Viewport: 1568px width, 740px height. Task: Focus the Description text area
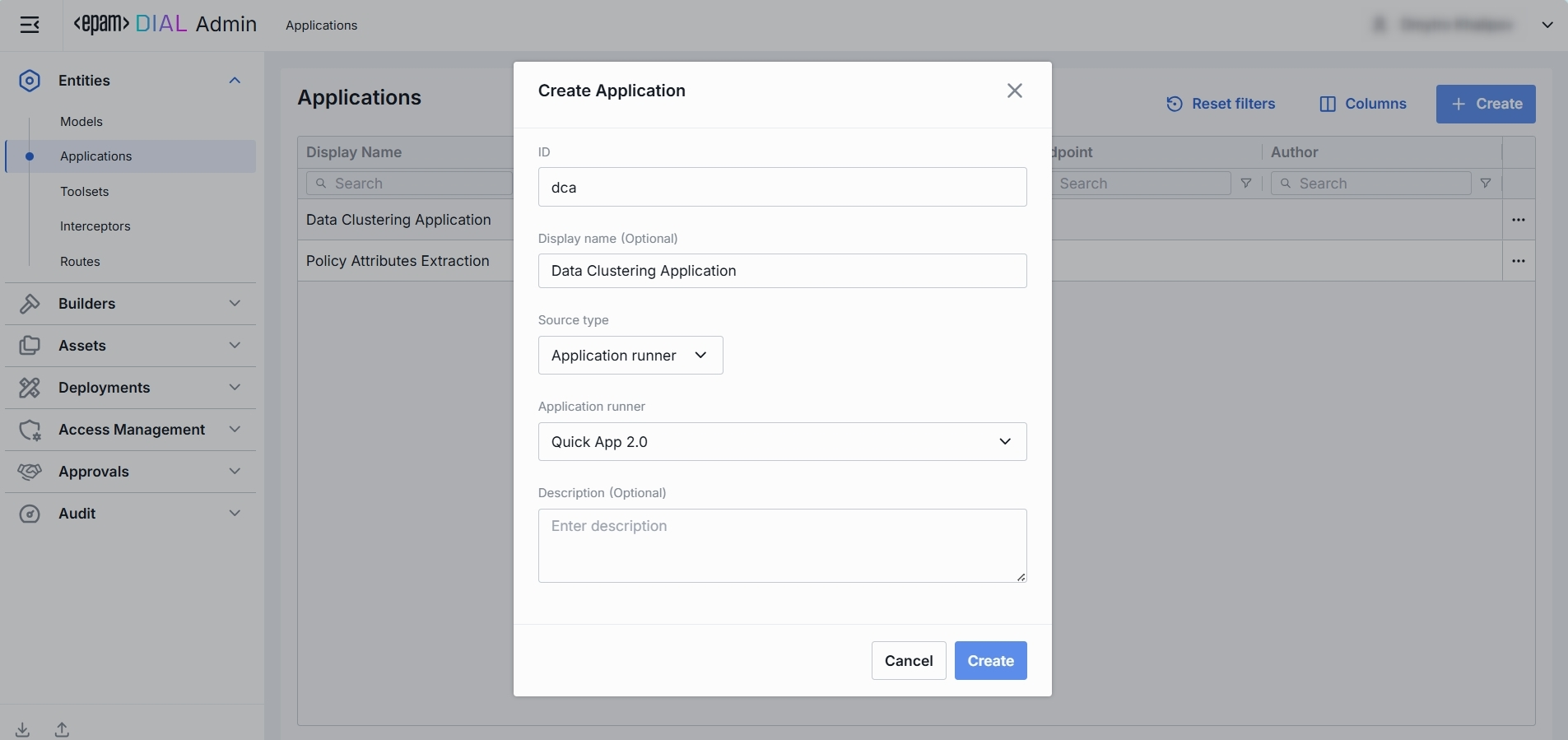782,546
